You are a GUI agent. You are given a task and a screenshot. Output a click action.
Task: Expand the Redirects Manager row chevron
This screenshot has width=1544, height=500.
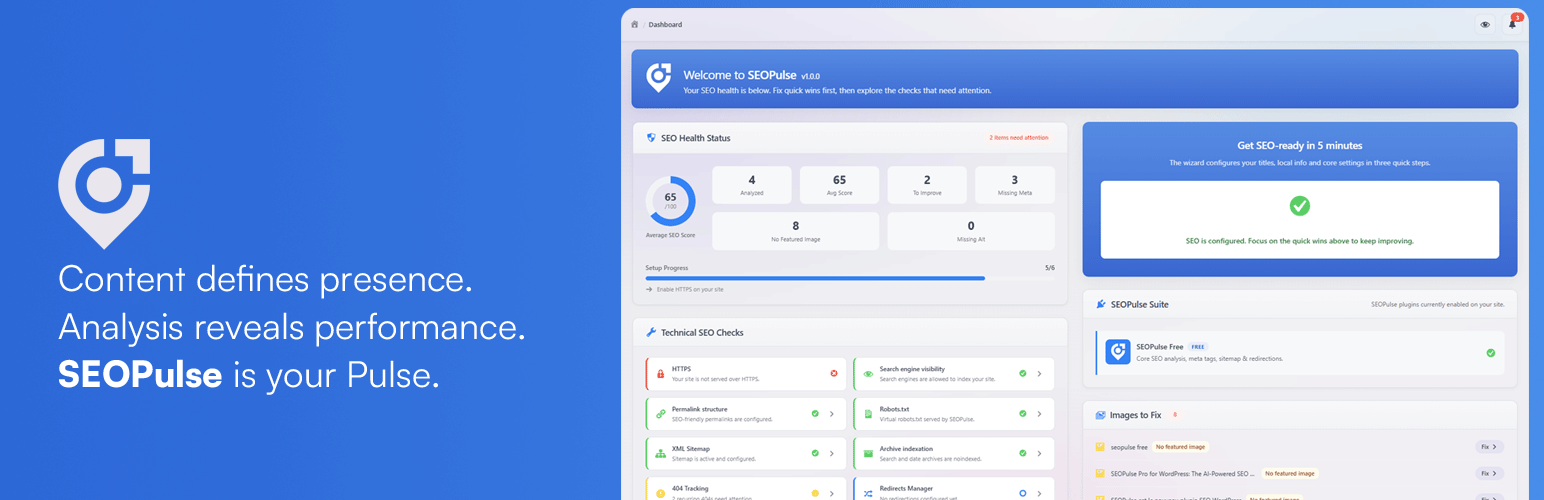tap(1040, 493)
